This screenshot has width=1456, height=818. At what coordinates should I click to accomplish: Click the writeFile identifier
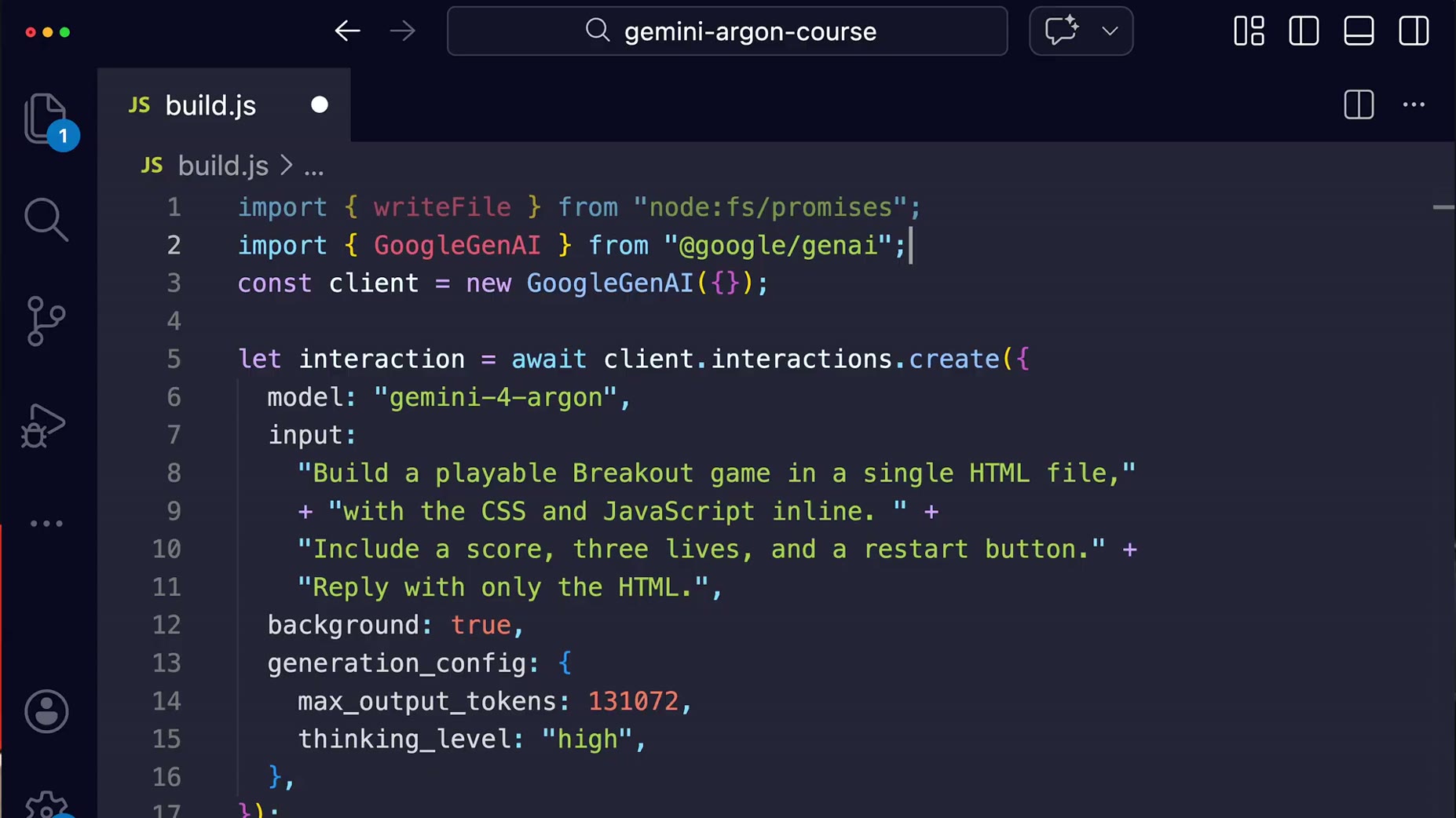coord(442,207)
